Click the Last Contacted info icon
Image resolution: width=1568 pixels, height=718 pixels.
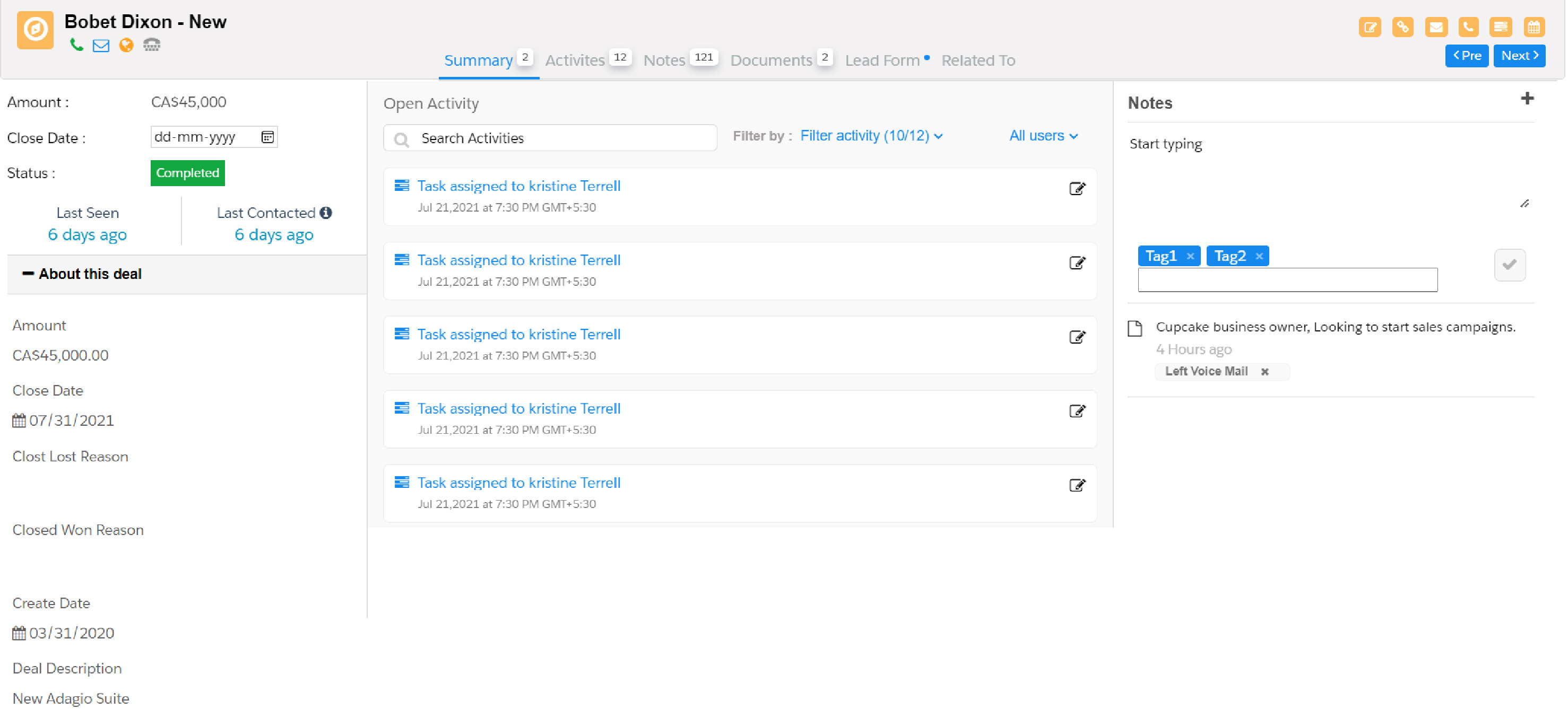tap(326, 212)
